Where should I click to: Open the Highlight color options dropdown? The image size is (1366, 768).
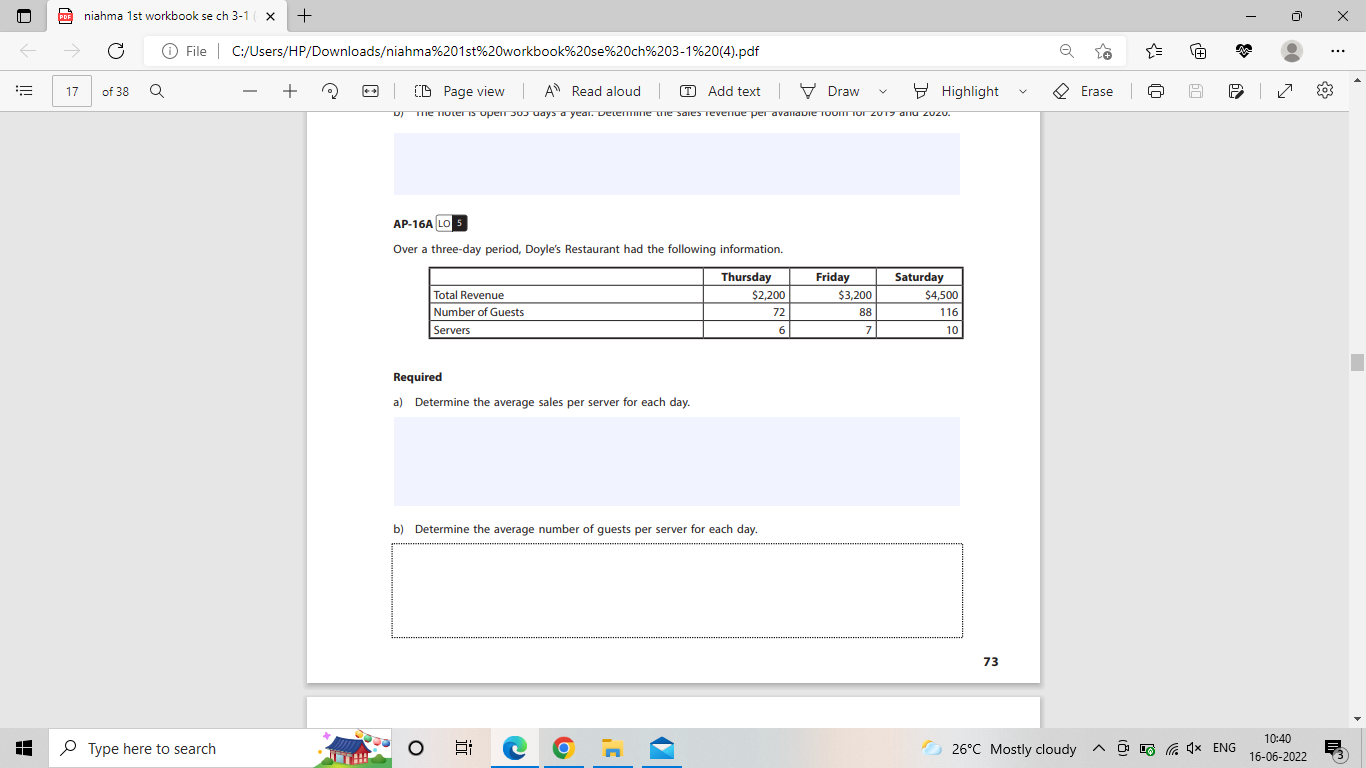[1022, 91]
